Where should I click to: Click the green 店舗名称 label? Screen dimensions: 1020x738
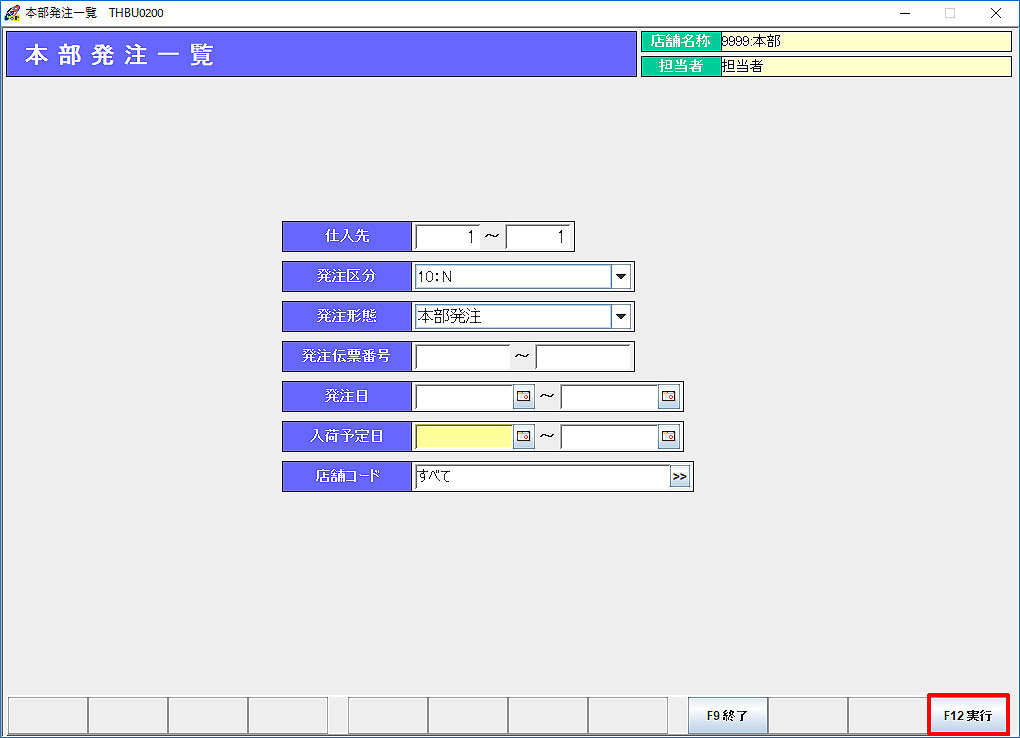coord(681,41)
